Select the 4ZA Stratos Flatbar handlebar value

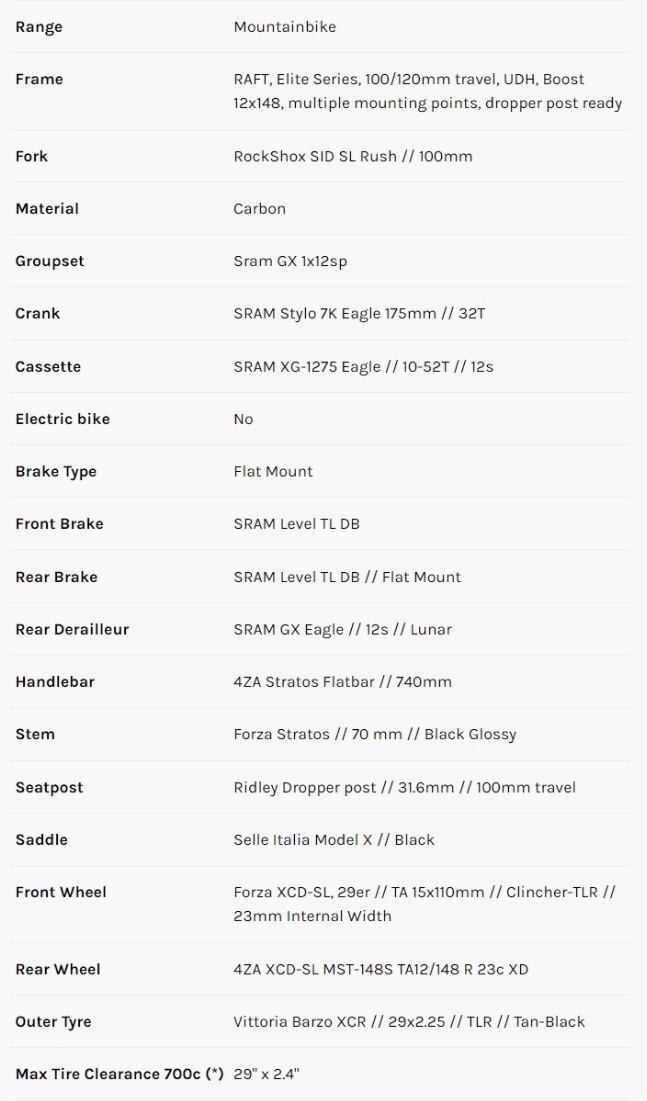click(342, 682)
